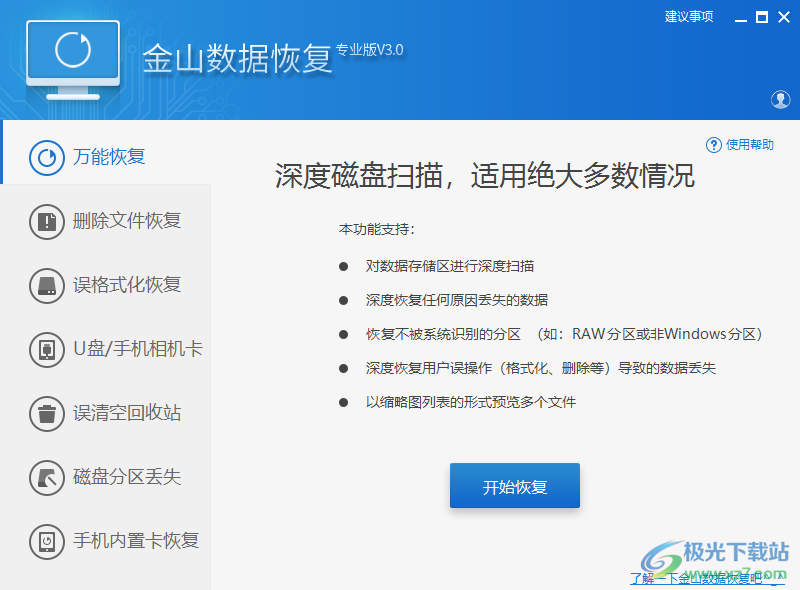Screen dimensions: 800x590
Task: Click the heading 深度磁盘扫描,适用绝大多数情况
Action: point(485,176)
